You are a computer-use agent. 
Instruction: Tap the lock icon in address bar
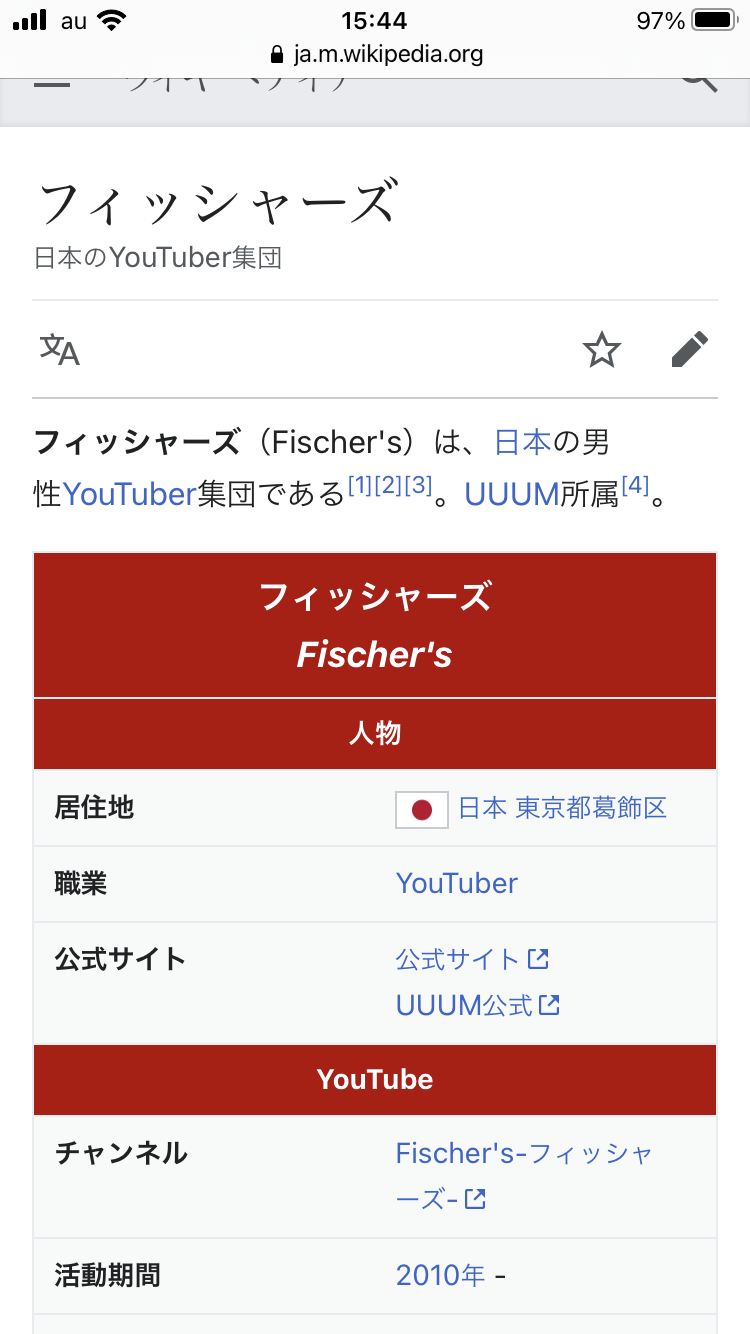pos(277,54)
